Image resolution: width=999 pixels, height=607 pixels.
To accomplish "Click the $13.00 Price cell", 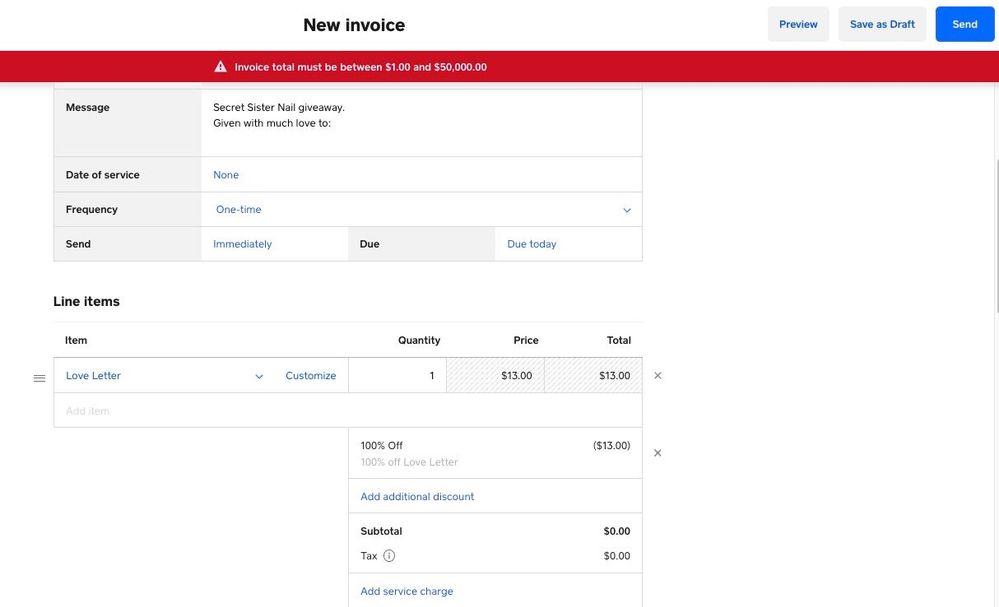I will click(496, 376).
